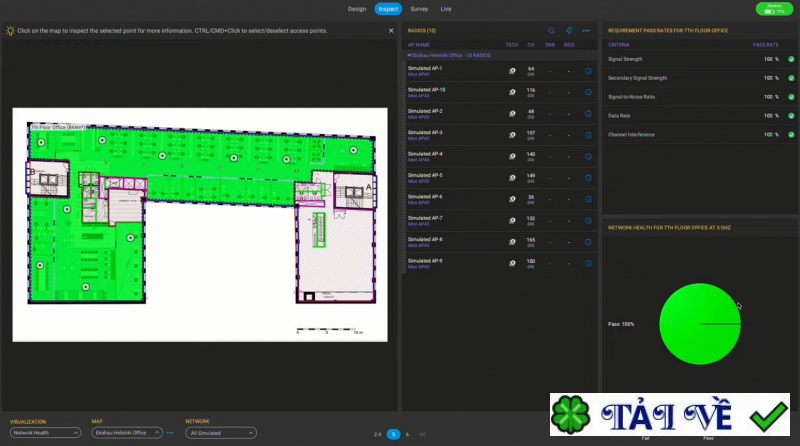This screenshot has width=800, height=446.
Task: Toggle the 2.4 GHz band
Action: click(378, 434)
